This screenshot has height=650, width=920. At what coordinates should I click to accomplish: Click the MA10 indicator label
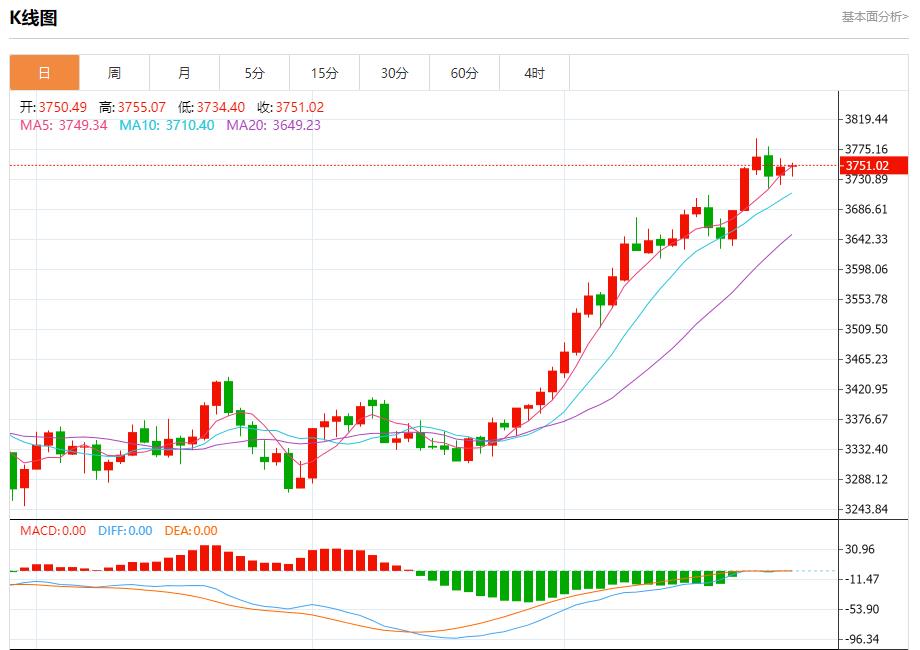point(166,125)
